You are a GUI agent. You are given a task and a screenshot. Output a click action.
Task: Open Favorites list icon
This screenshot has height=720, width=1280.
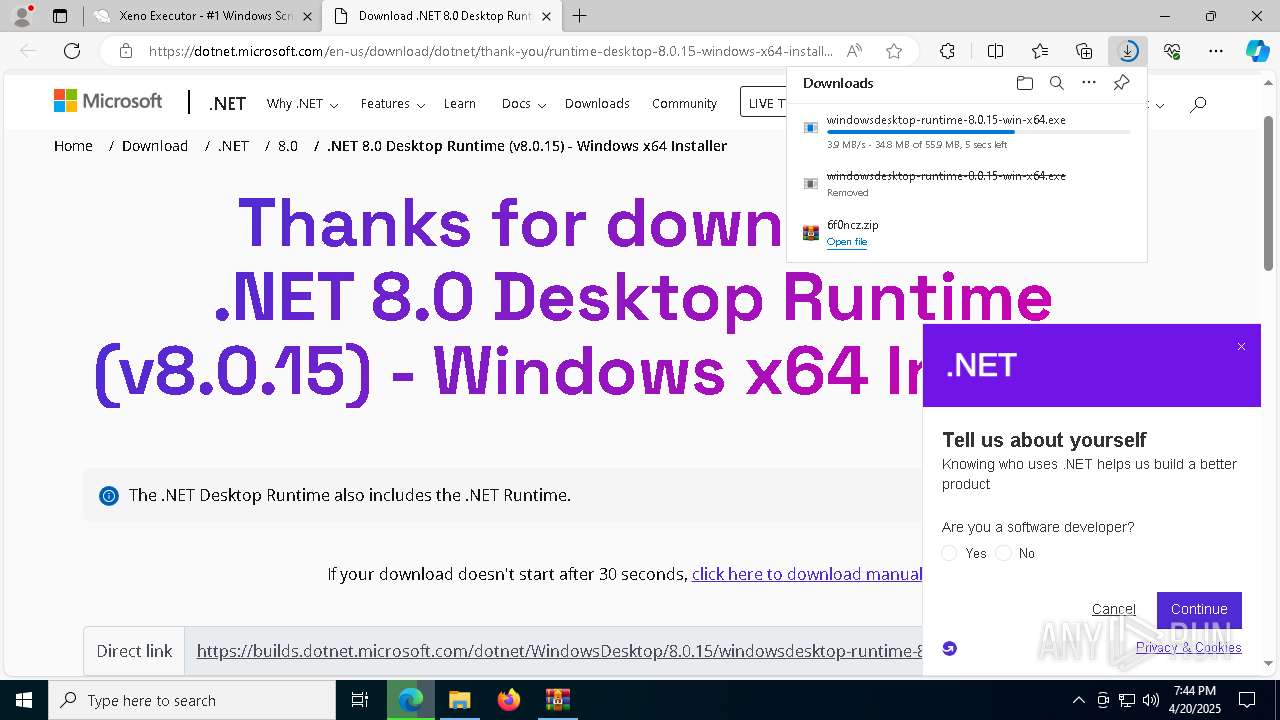tap(1040, 51)
